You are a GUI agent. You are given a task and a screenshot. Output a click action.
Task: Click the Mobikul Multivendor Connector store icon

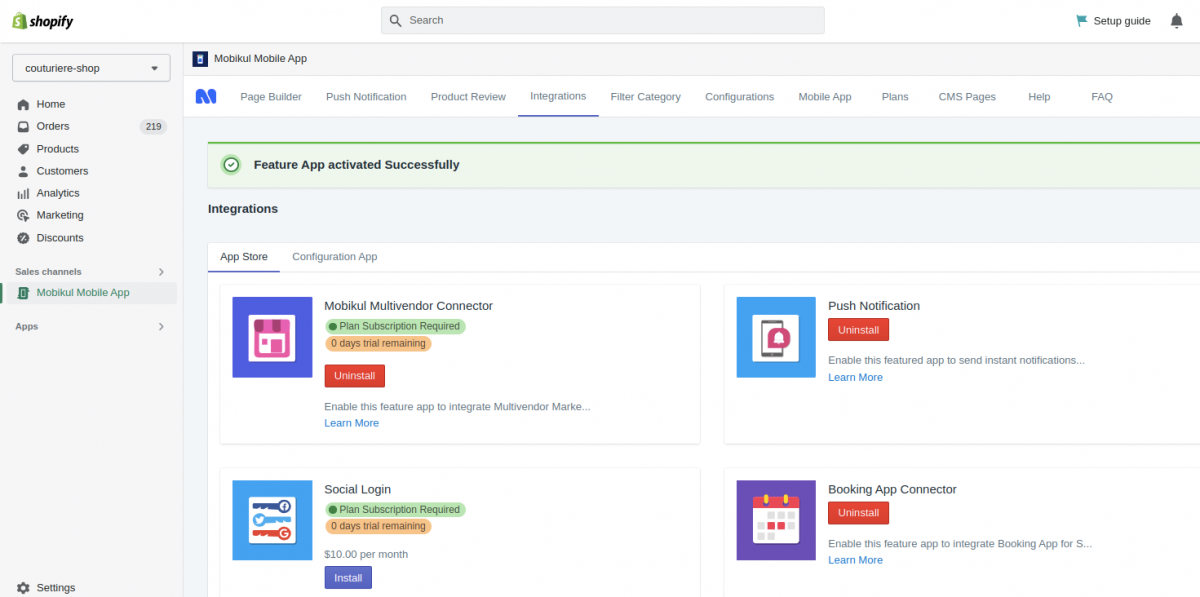coord(273,337)
